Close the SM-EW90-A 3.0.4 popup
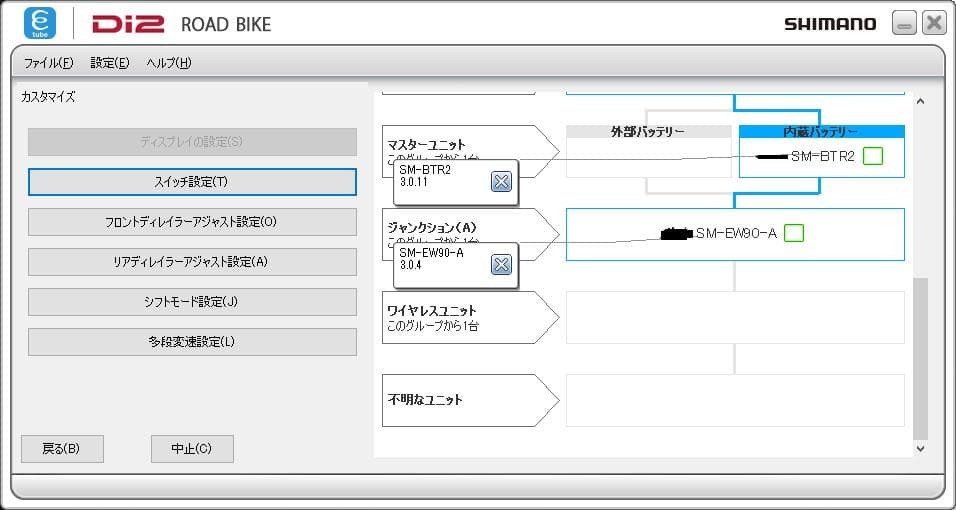The width and height of the screenshot is (956, 510). [501, 264]
